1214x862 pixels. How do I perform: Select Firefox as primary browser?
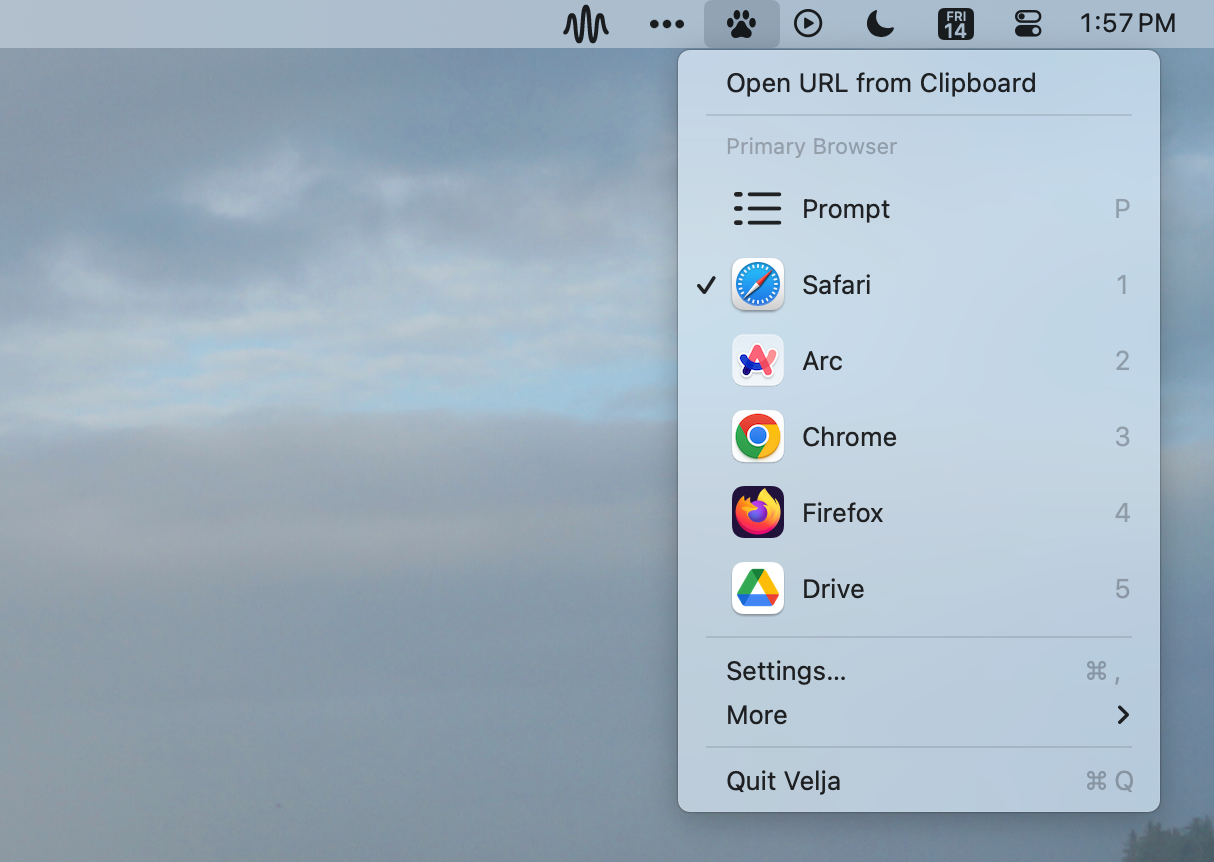click(x=919, y=513)
